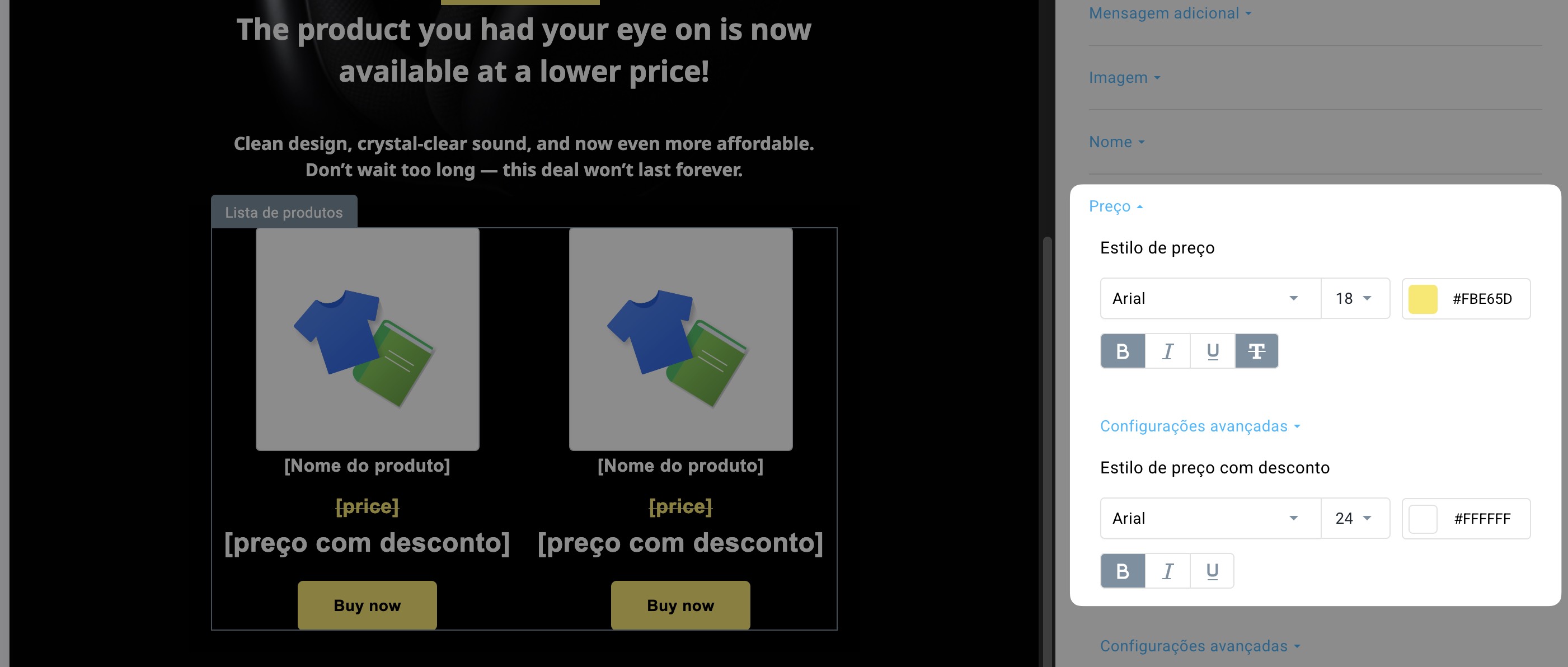The image size is (1568, 667).
Task: Toggle bold for discounted price style
Action: [x=1123, y=571]
